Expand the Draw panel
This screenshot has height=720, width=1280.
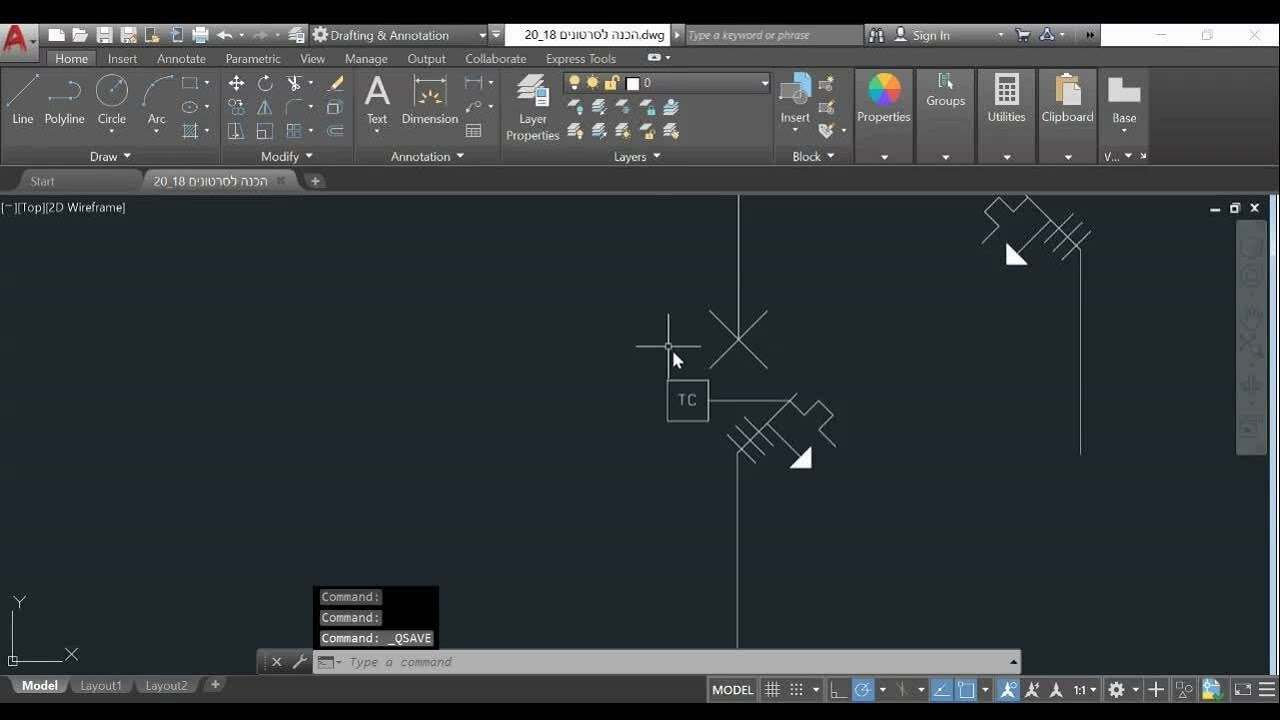pyautogui.click(x=111, y=156)
